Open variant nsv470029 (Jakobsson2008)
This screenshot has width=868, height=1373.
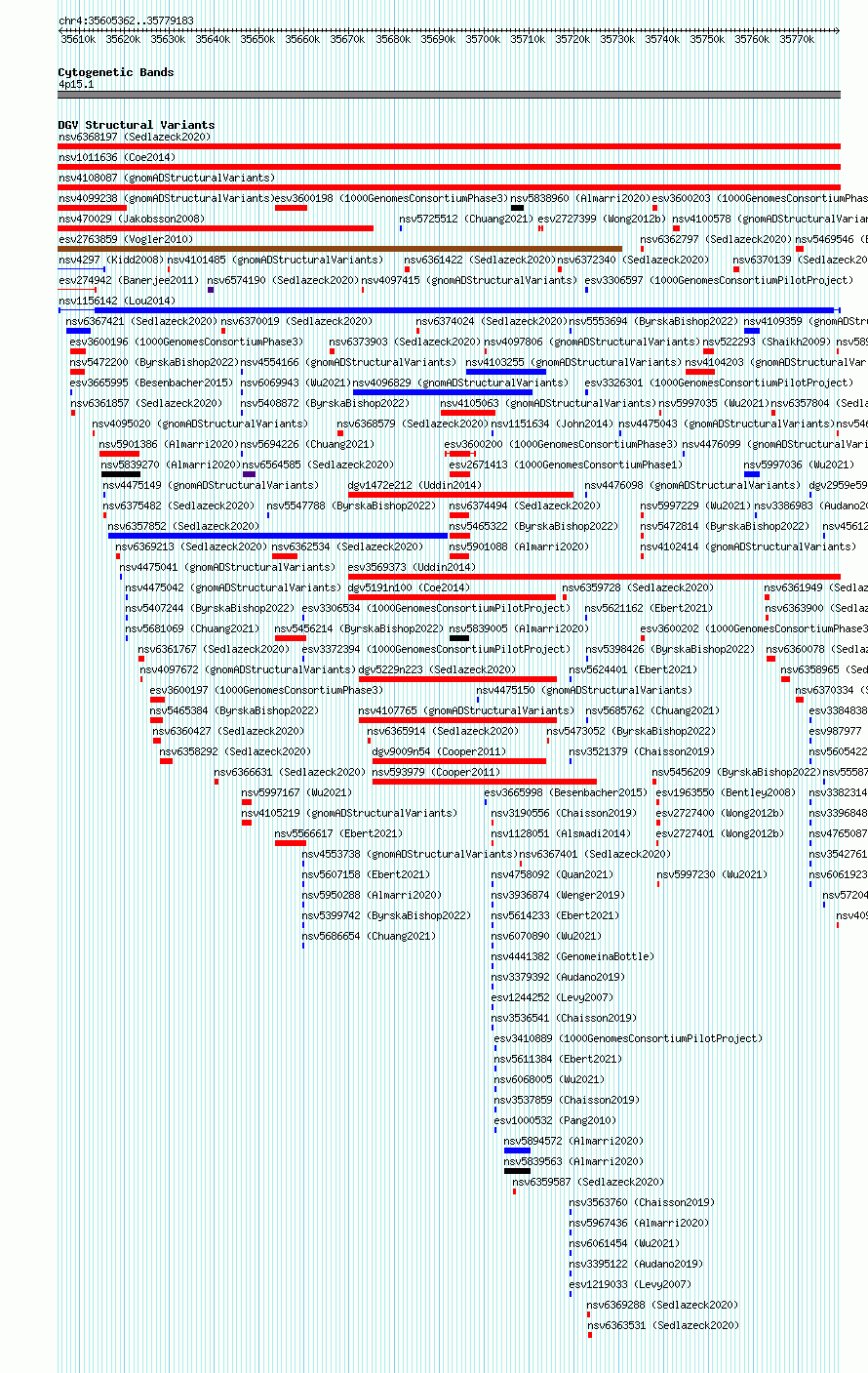(132, 219)
